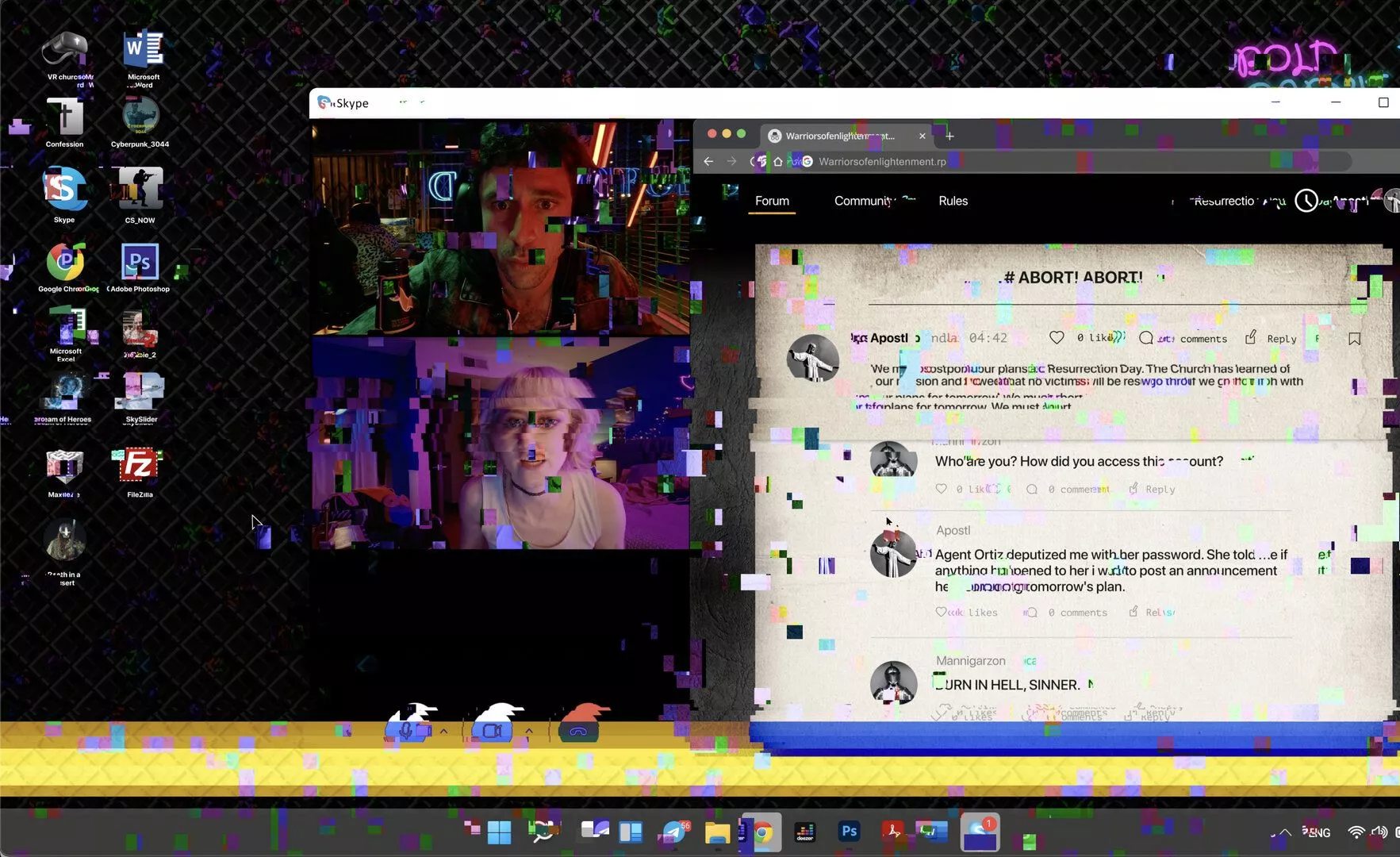Reply to the top Apostl post
Image resolution: width=1400 pixels, height=857 pixels.
click(x=1272, y=338)
